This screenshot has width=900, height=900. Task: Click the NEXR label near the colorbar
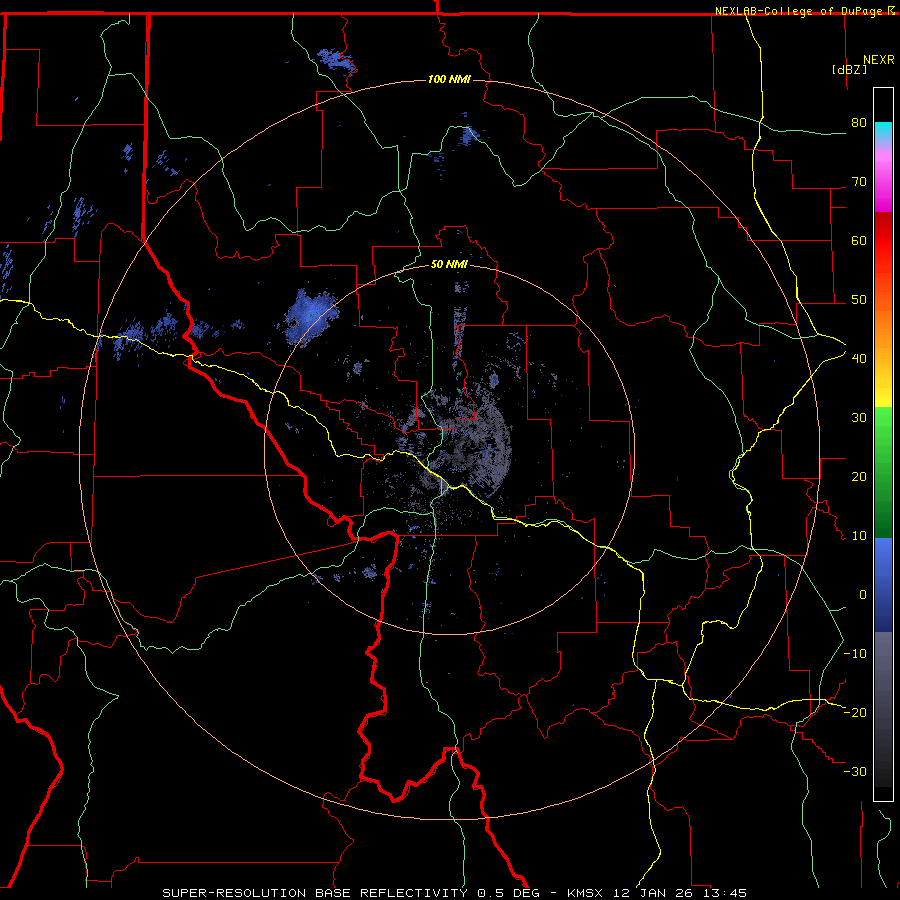click(879, 60)
